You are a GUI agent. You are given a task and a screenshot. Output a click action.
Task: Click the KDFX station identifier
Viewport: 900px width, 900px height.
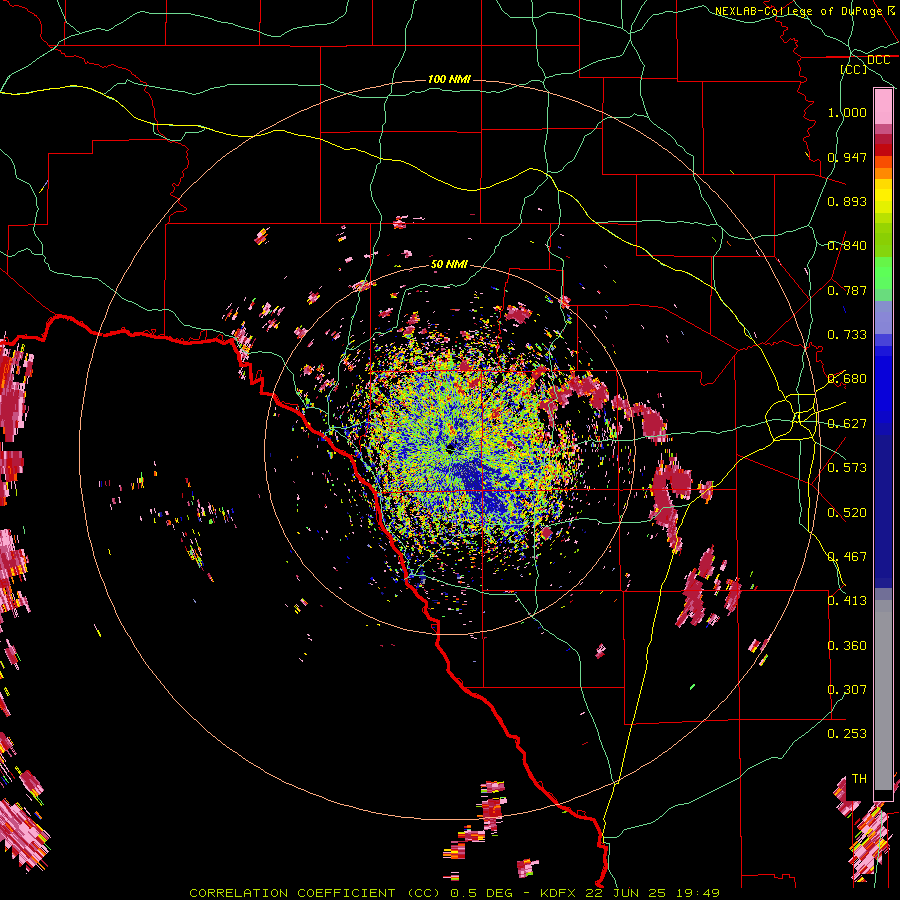(x=559, y=893)
